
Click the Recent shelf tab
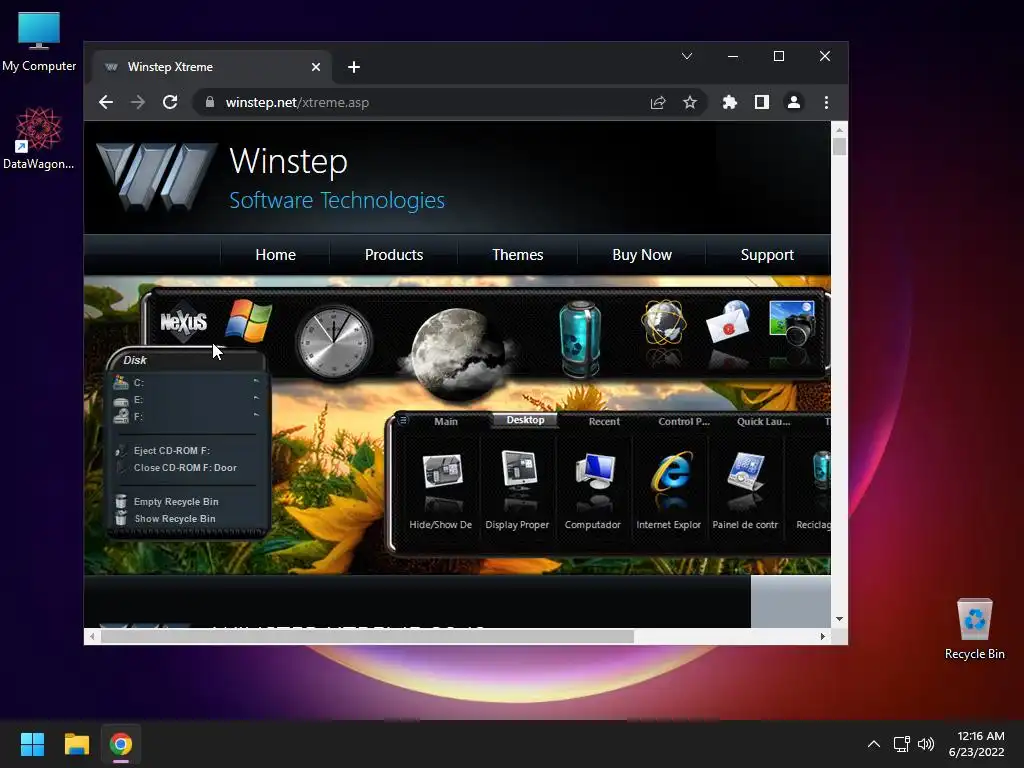click(604, 421)
